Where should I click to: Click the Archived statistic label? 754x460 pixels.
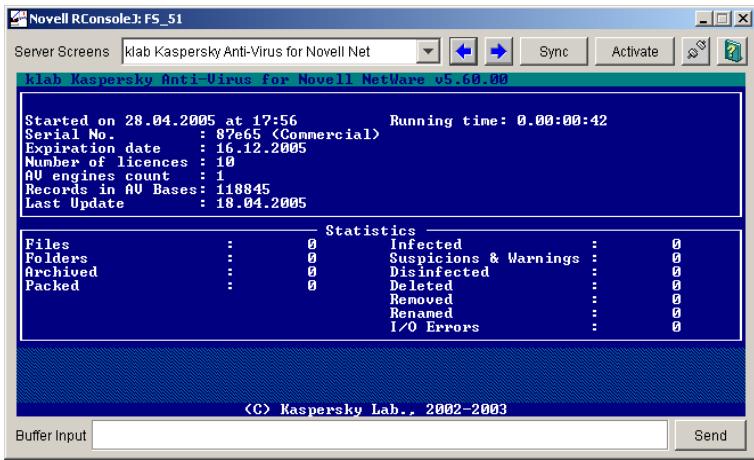tap(61, 272)
